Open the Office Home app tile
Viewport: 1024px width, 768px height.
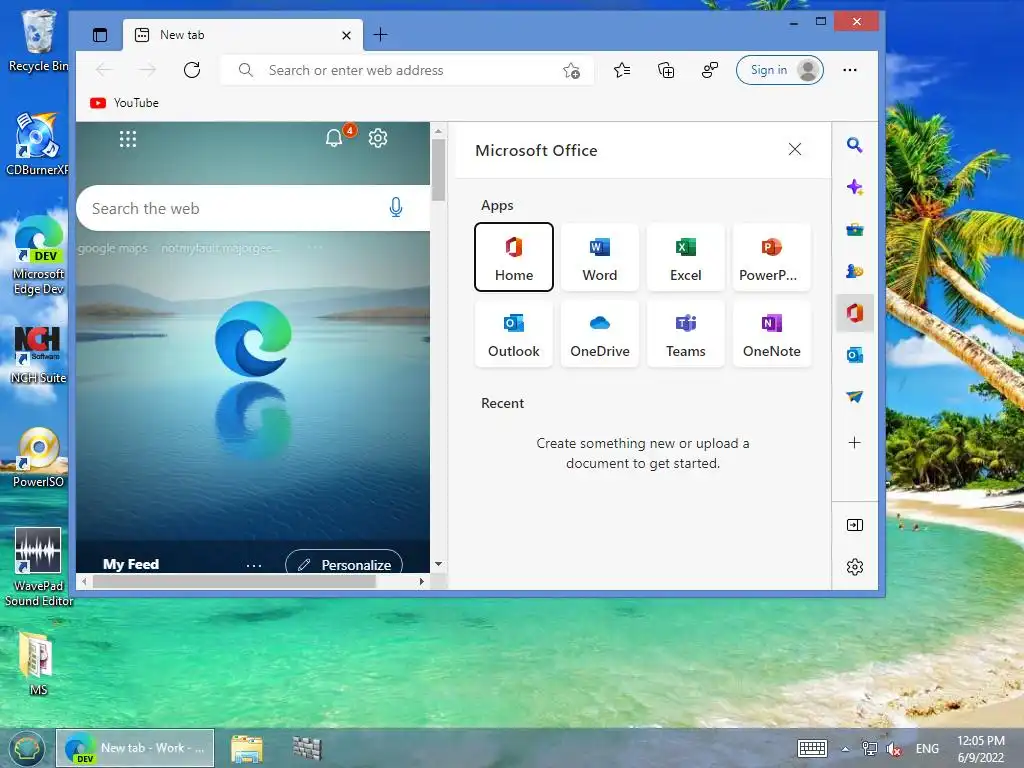coord(513,257)
